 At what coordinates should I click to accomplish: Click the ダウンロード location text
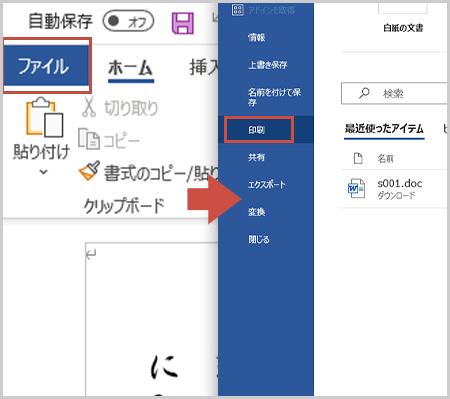pos(396,196)
